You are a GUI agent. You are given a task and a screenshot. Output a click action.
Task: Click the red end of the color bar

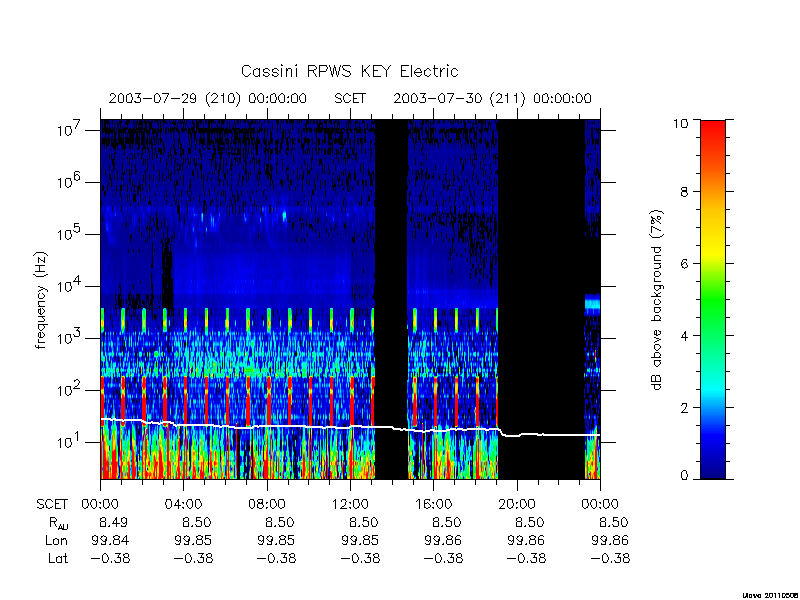point(713,133)
